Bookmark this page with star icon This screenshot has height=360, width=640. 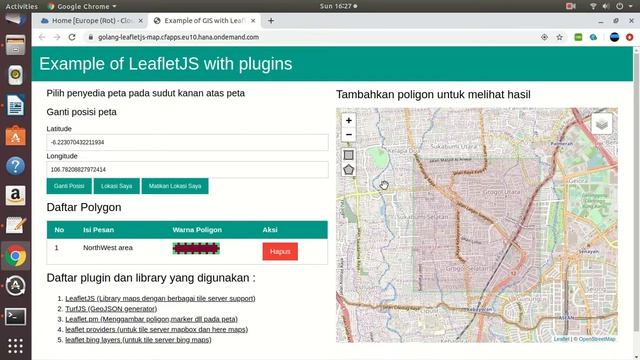point(560,37)
